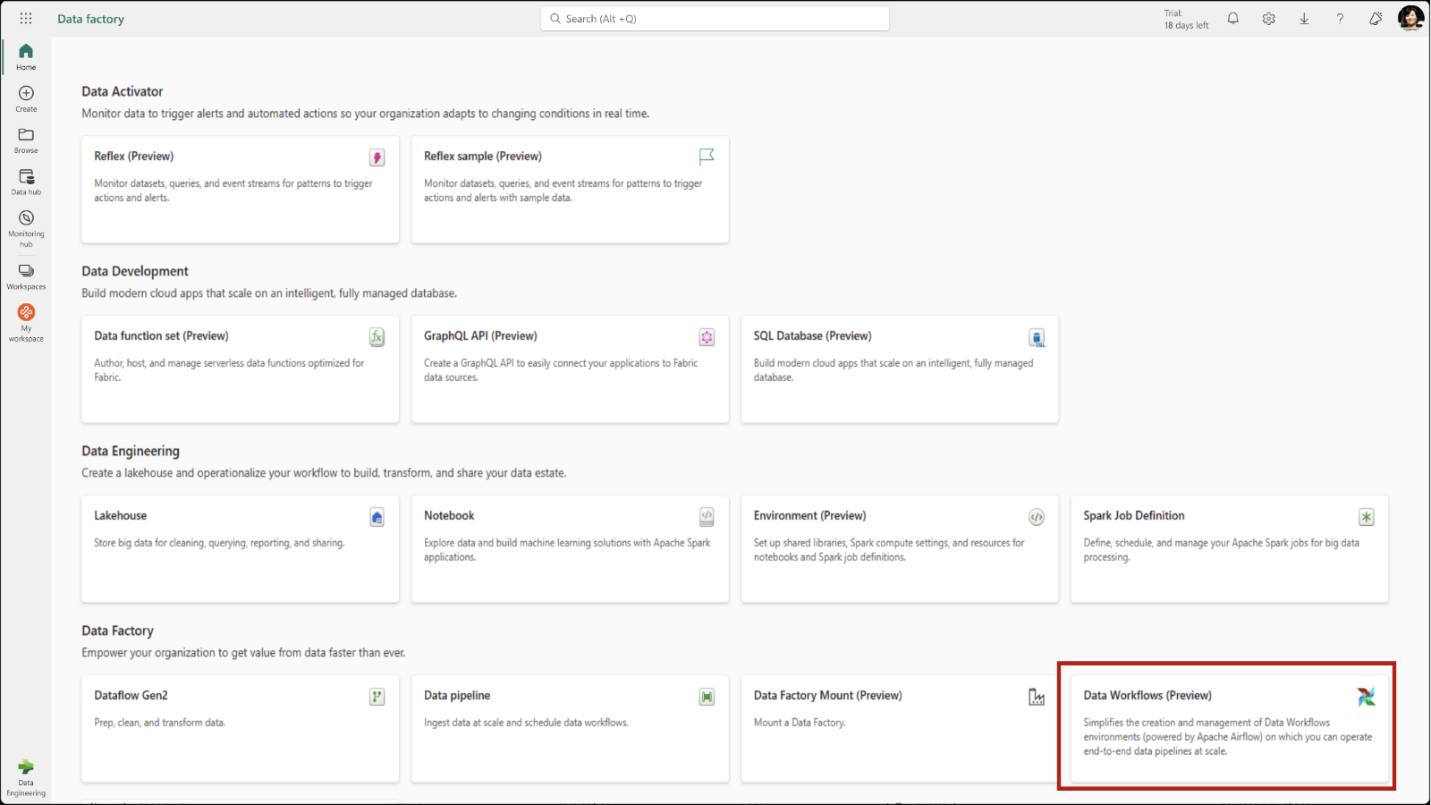
Task: Open Monitoring hub in the sidebar
Action: [26, 229]
